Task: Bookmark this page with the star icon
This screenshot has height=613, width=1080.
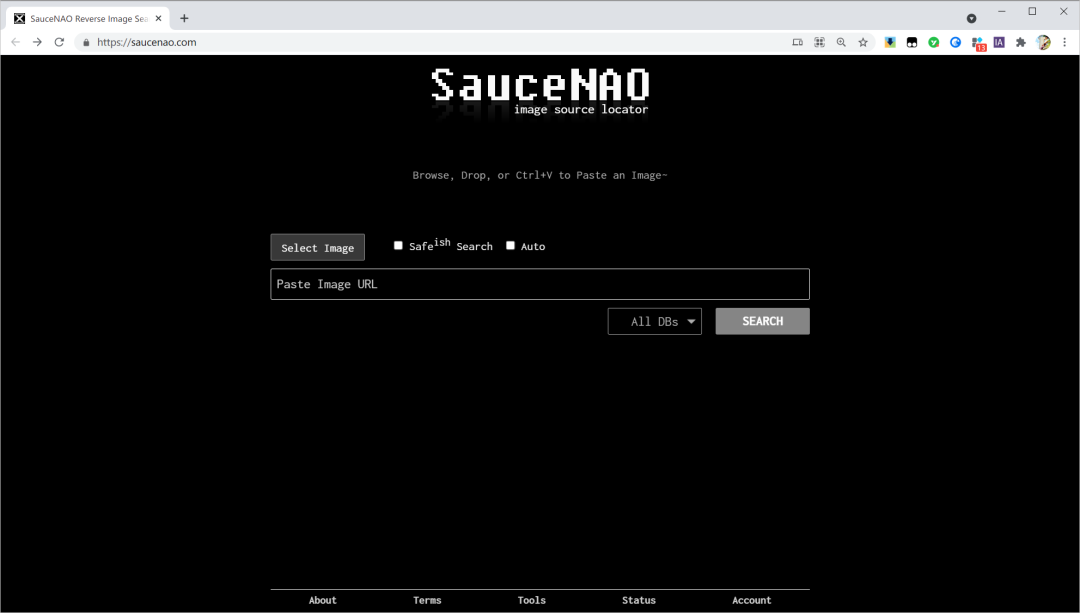Action: pos(863,42)
